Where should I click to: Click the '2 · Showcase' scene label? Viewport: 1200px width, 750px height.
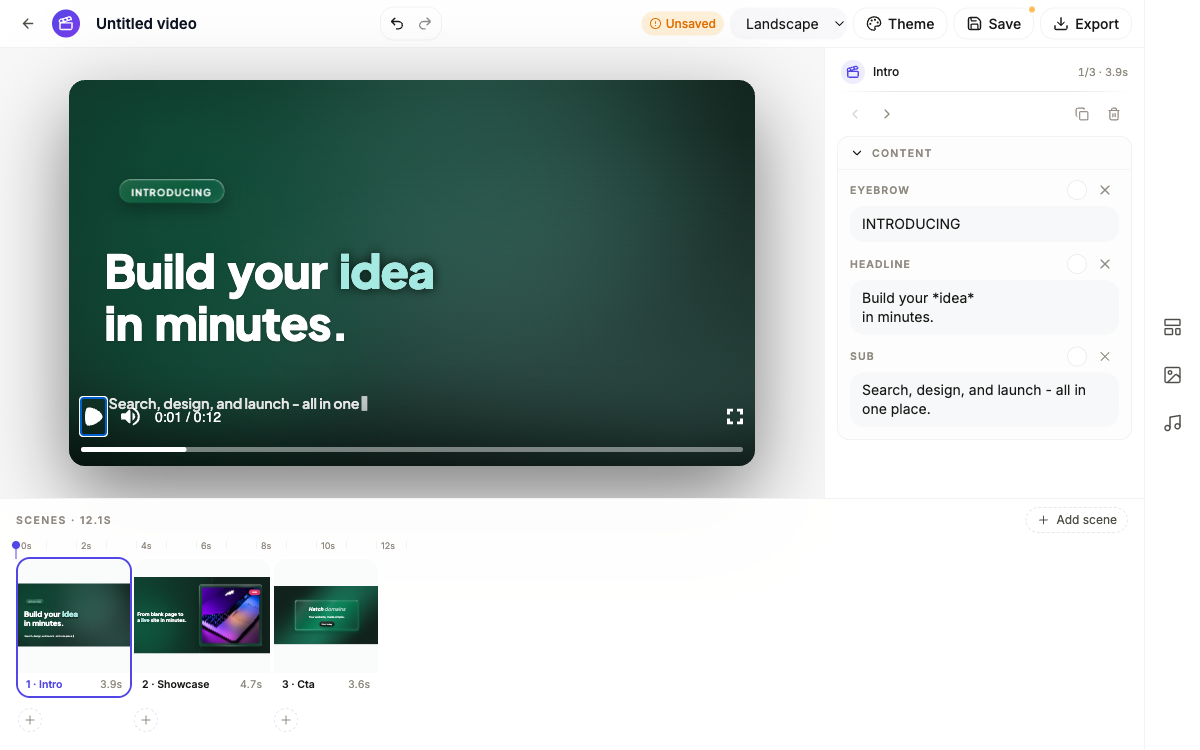coord(176,685)
